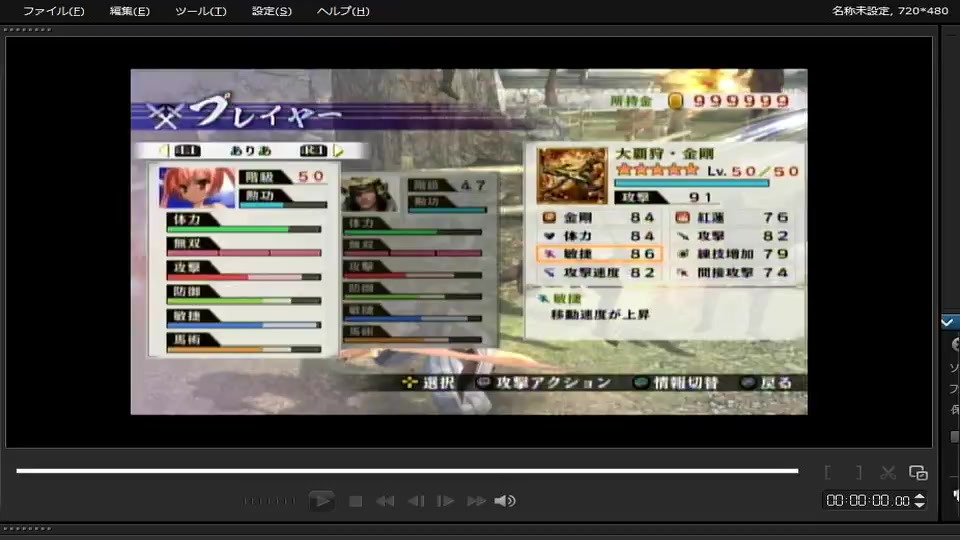
Task: Stop playback with the square Stop button
Action: (355, 501)
